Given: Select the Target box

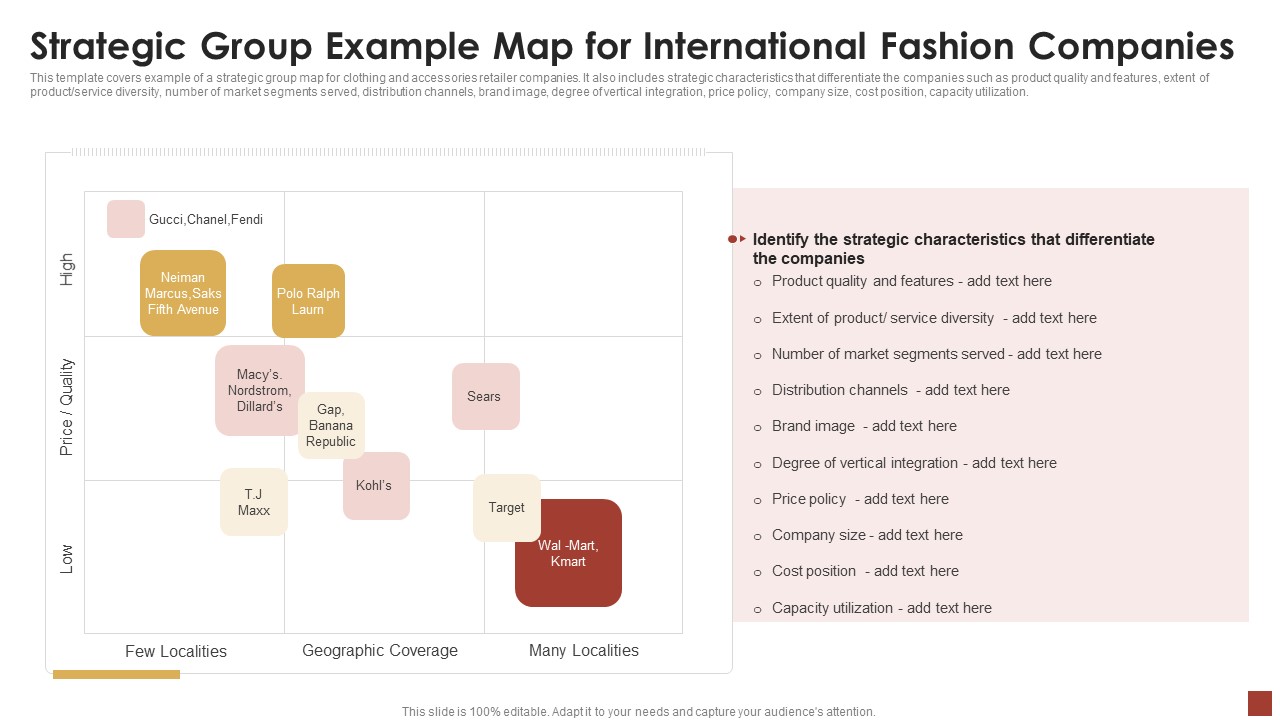Looking at the screenshot, I should pyautogui.click(x=507, y=508).
